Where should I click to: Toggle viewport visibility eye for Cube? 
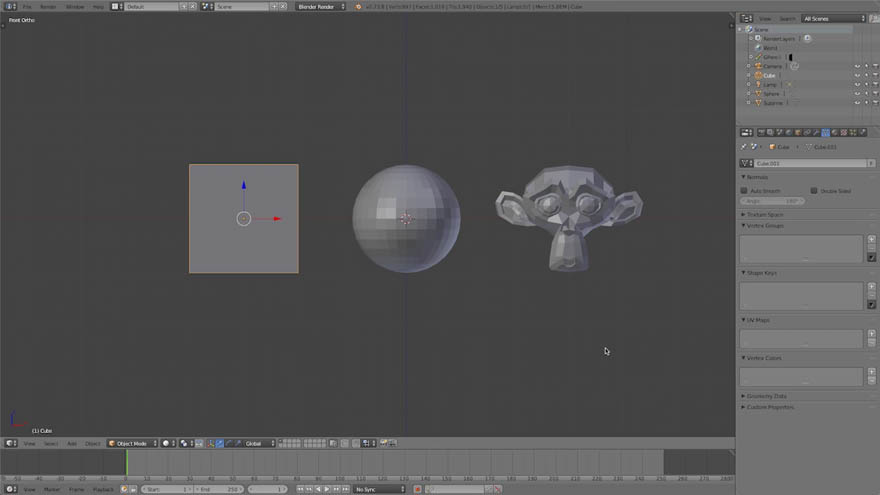[857, 75]
